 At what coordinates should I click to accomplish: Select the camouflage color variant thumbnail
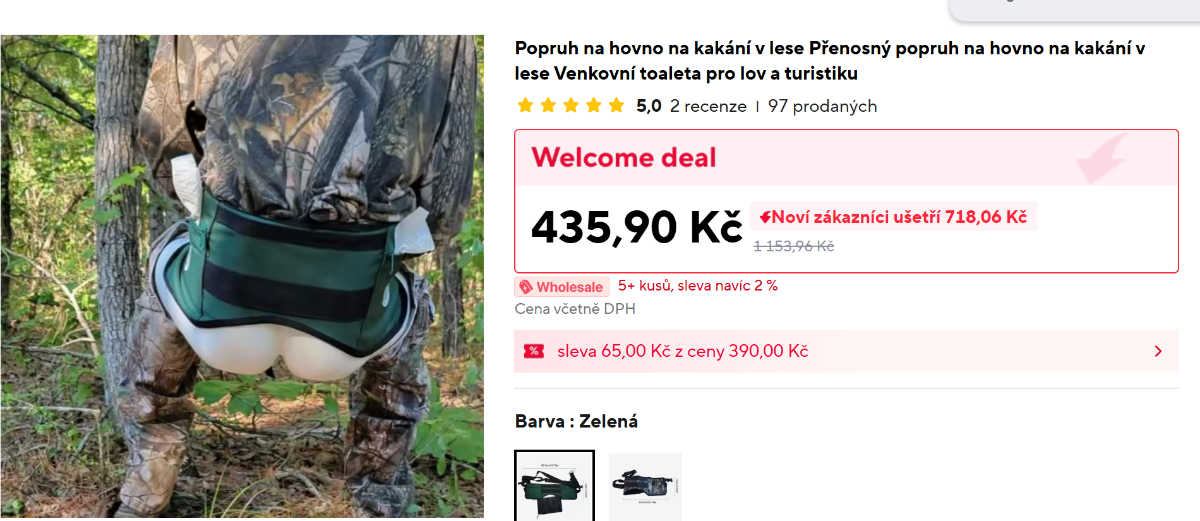[645, 486]
